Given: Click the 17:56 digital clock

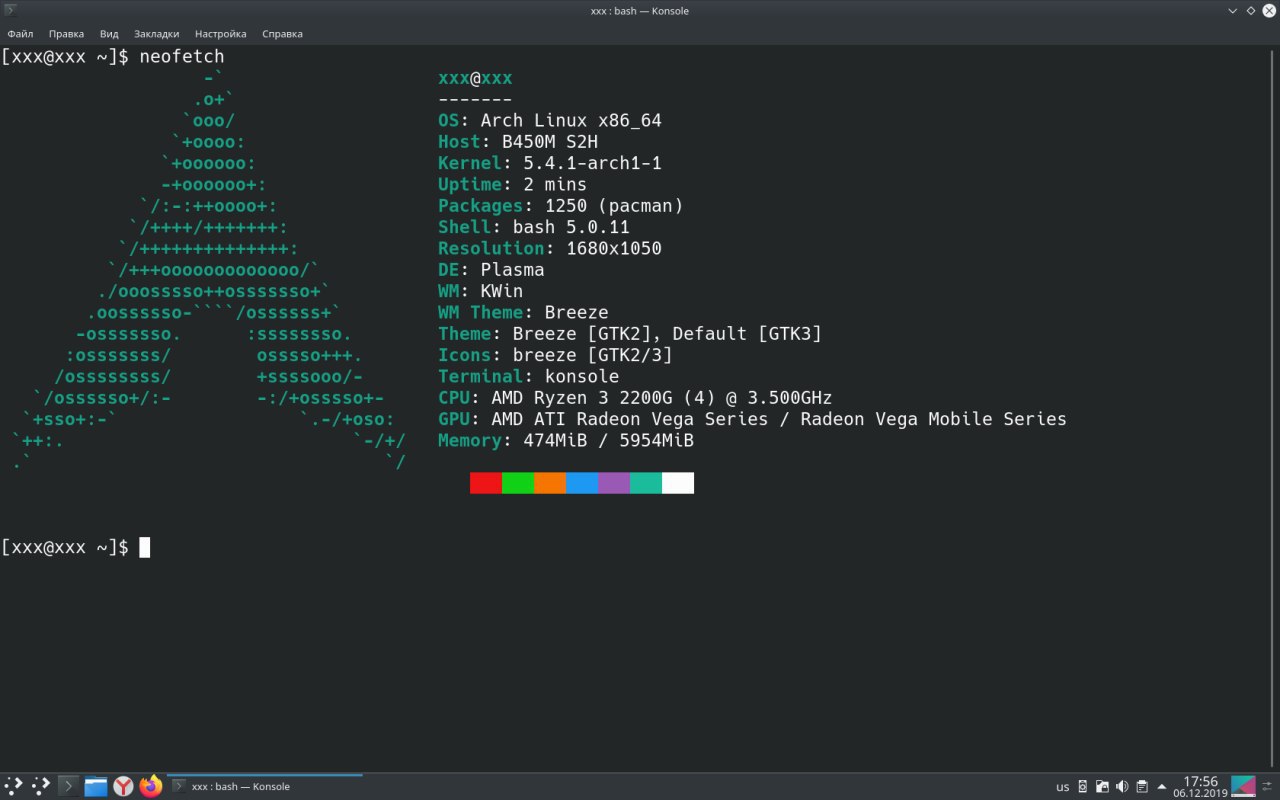Looking at the screenshot, I should pyautogui.click(x=1200, y=781).
